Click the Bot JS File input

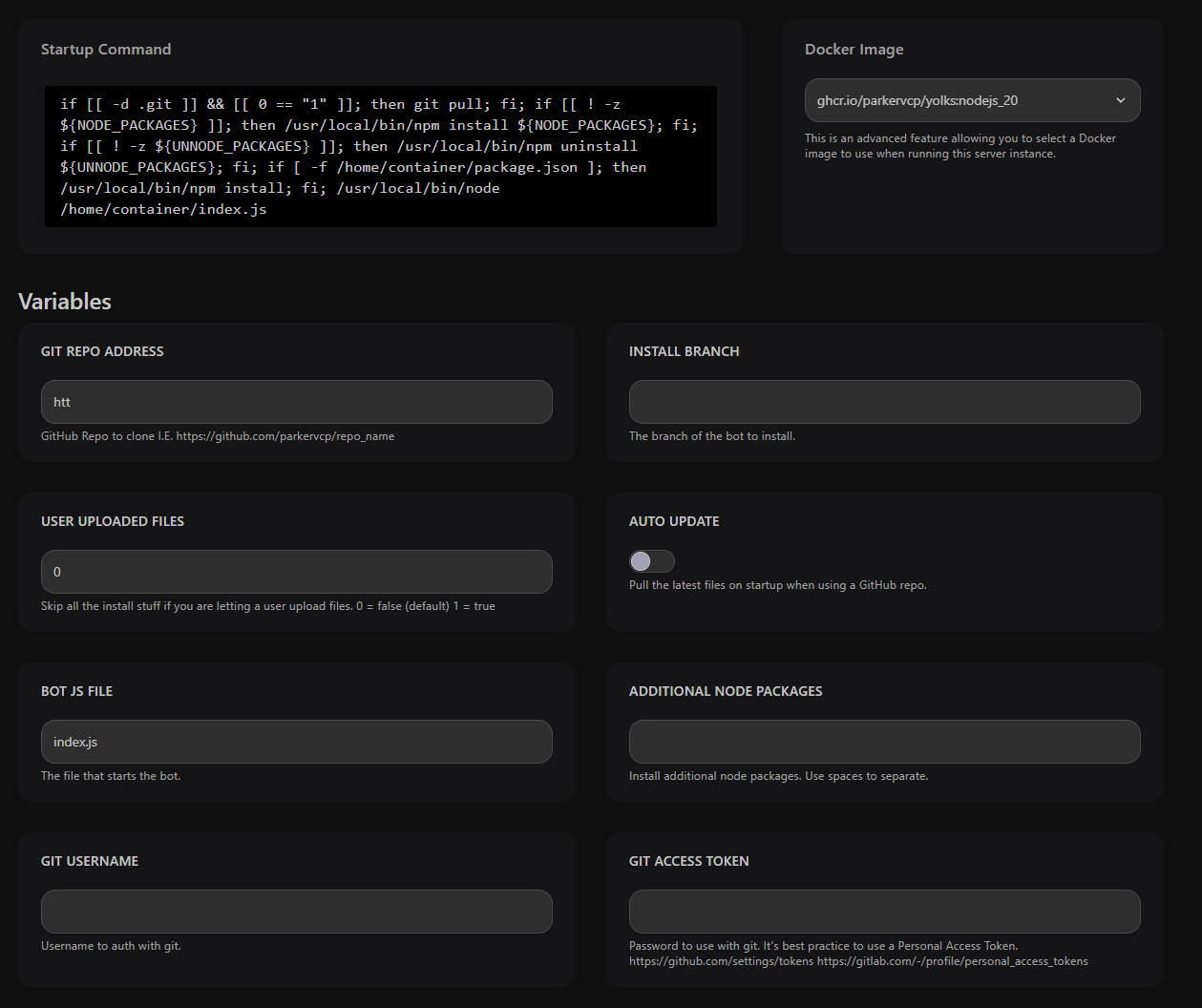(x=296, y=742)
